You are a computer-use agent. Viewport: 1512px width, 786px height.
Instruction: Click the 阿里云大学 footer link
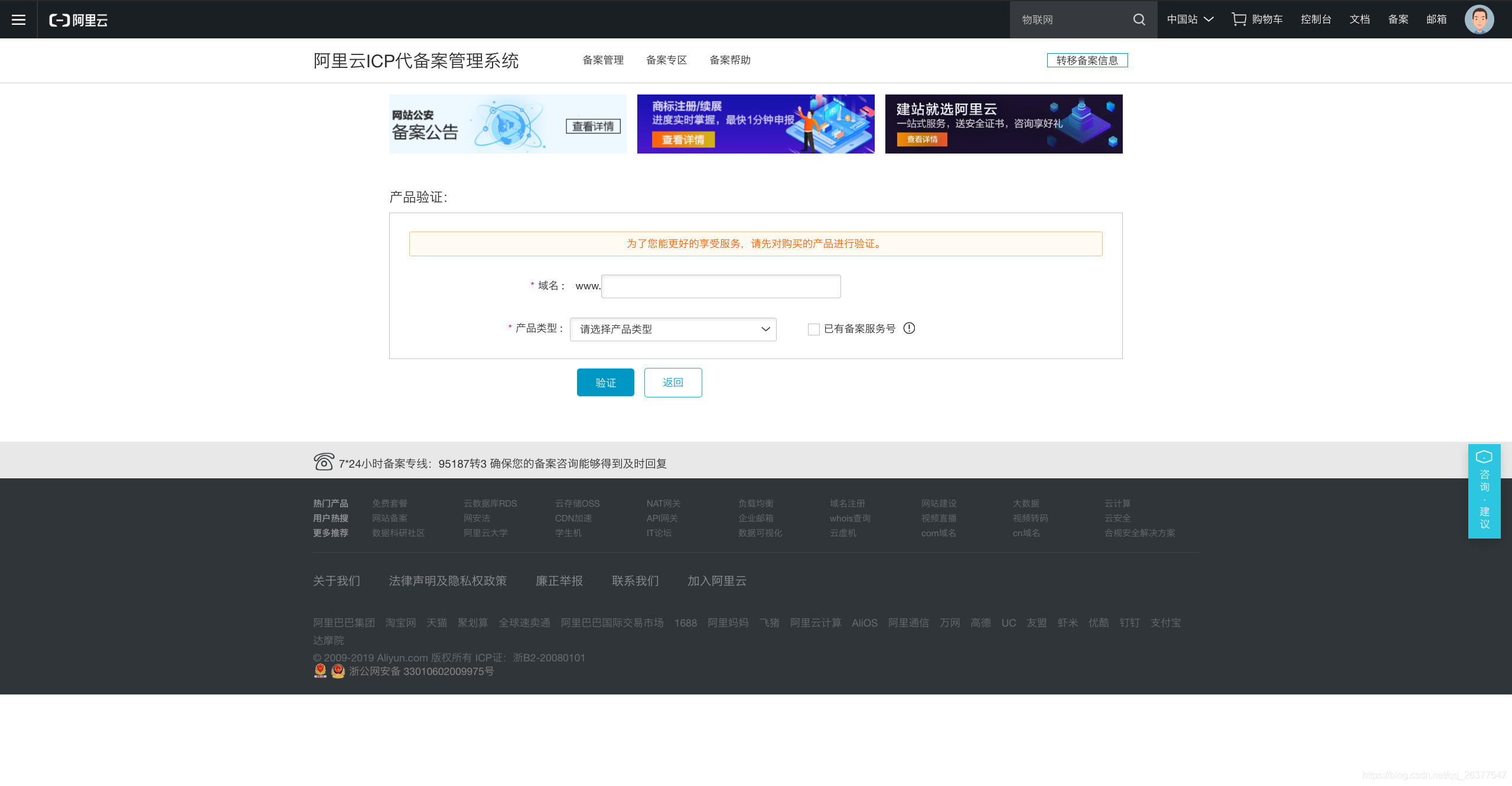tap(485, 533)
